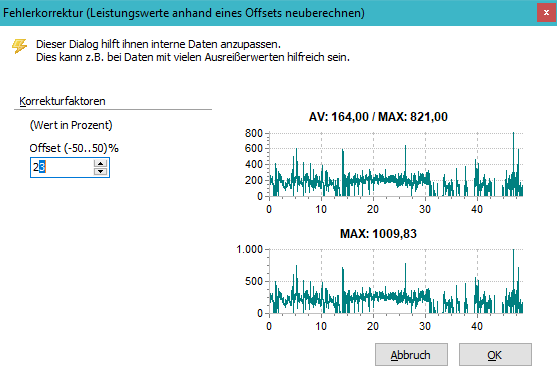This screenshot has width=557, height=375.
Task: Click the (Wert in Prozent) label
Action: pos(71,125)
